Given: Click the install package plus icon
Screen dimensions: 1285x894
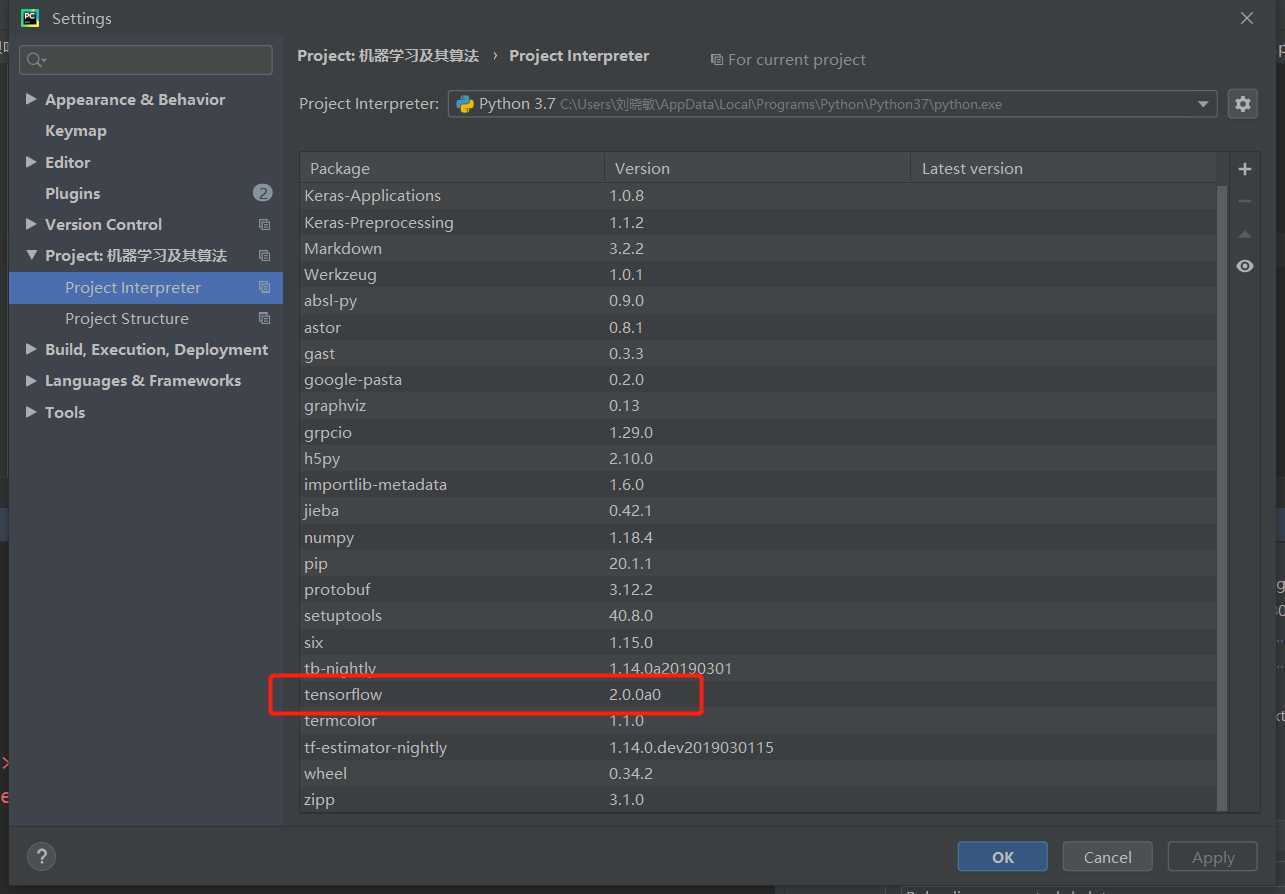Looking at the screenshot, I should tap(1245, 169).
